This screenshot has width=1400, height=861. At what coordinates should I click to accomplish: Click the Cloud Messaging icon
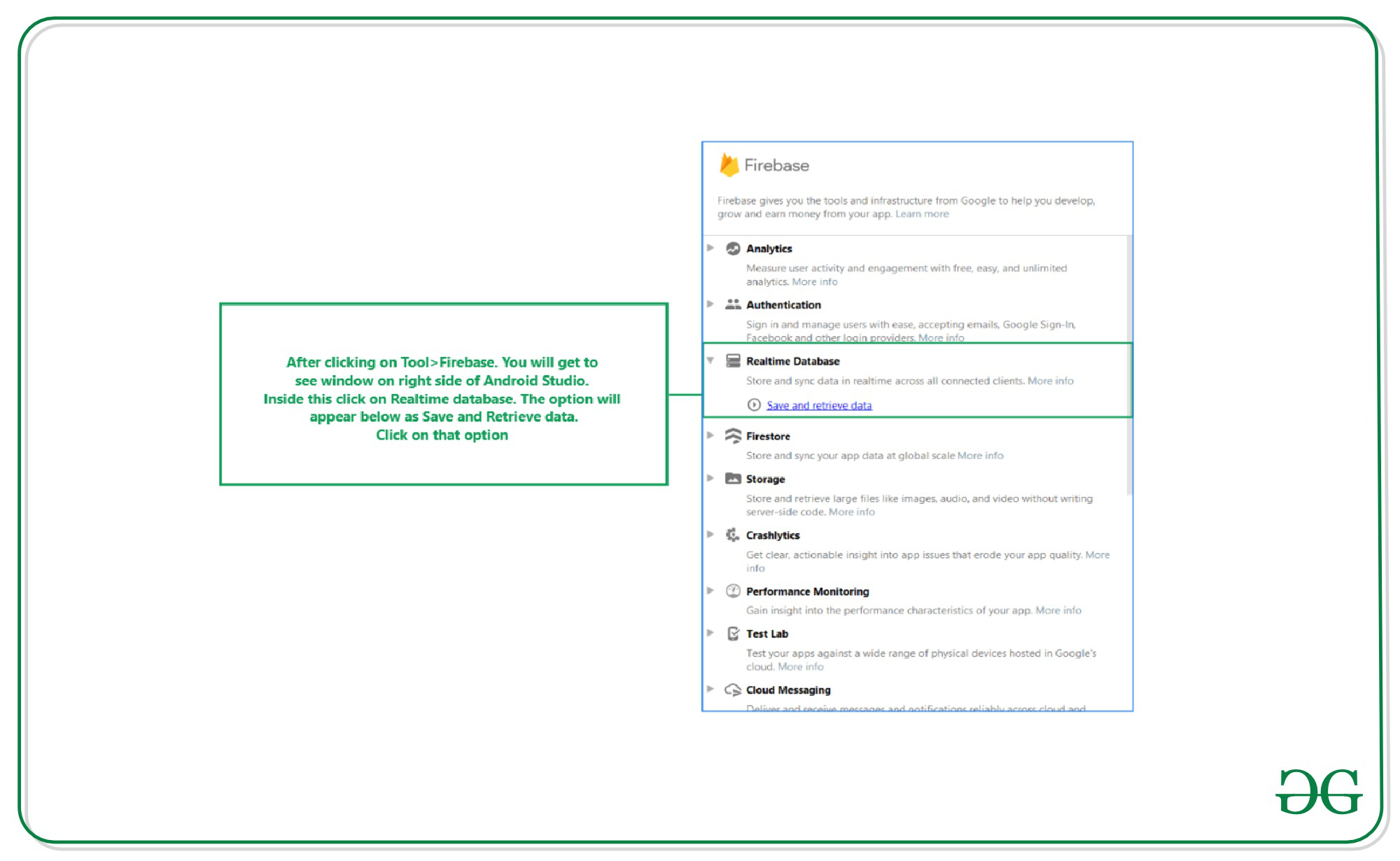point(733,689)
